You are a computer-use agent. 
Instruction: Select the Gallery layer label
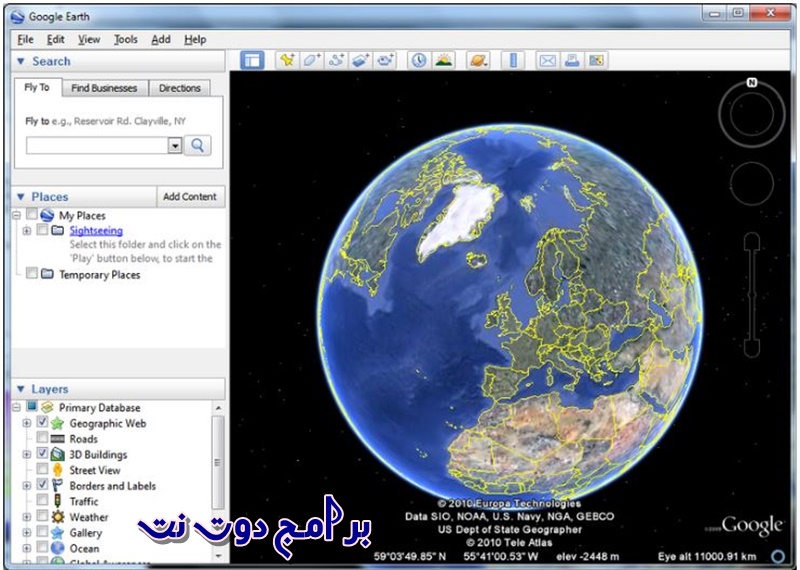tap(86, 533)
